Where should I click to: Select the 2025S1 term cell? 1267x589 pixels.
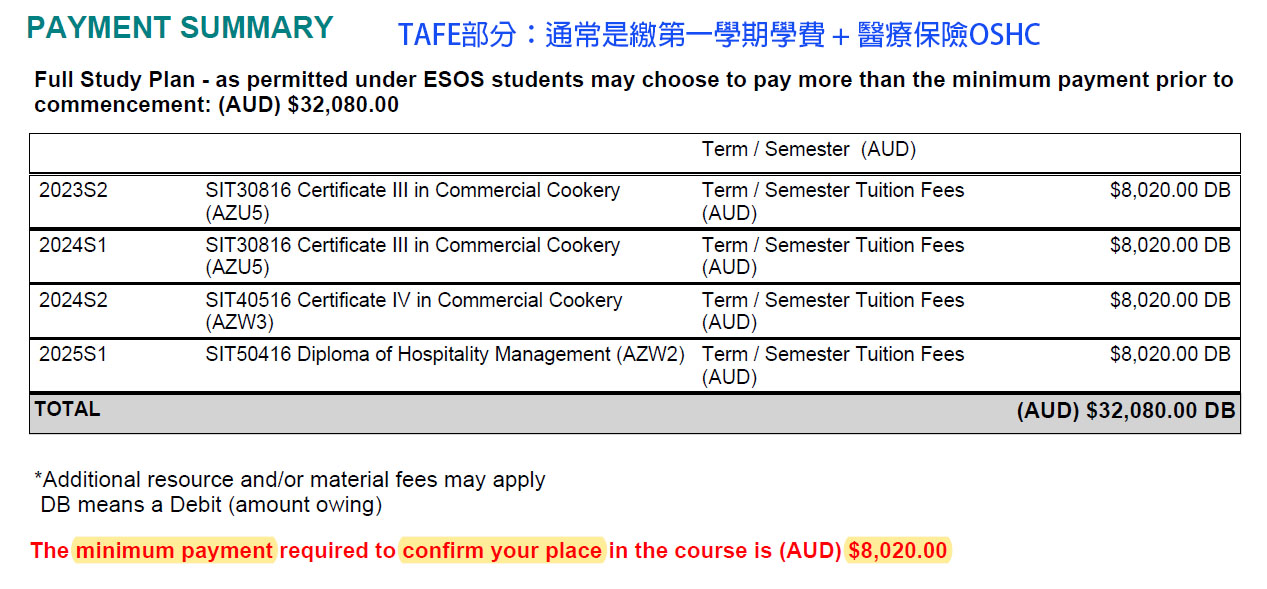pyautogui.click(x=73, y=354)
